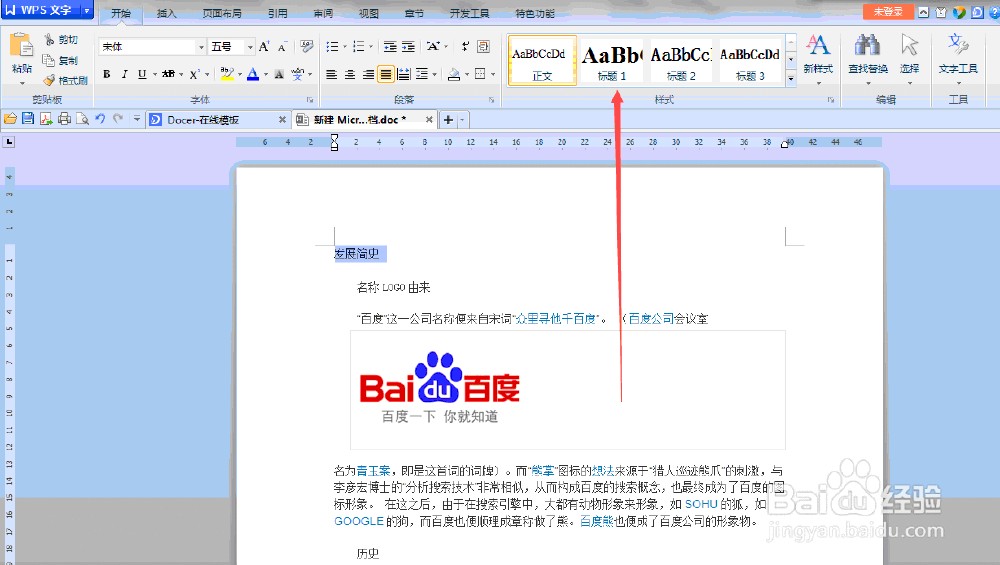Toggle superscript X² formatting

pos(195,74)
